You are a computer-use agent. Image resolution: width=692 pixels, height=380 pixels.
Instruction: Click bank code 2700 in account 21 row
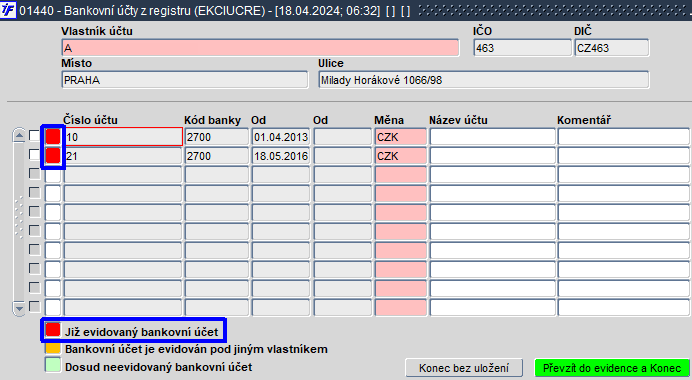click(217, 156)
